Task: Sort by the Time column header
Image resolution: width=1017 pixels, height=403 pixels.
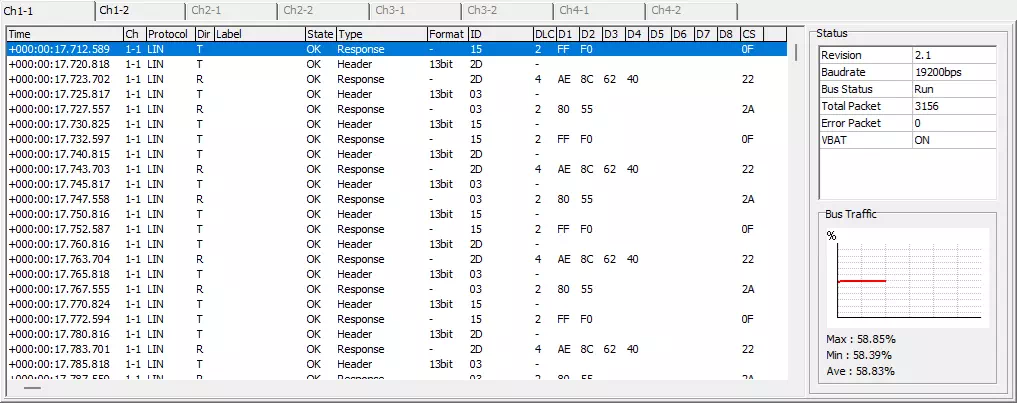Action: point(63,34)
